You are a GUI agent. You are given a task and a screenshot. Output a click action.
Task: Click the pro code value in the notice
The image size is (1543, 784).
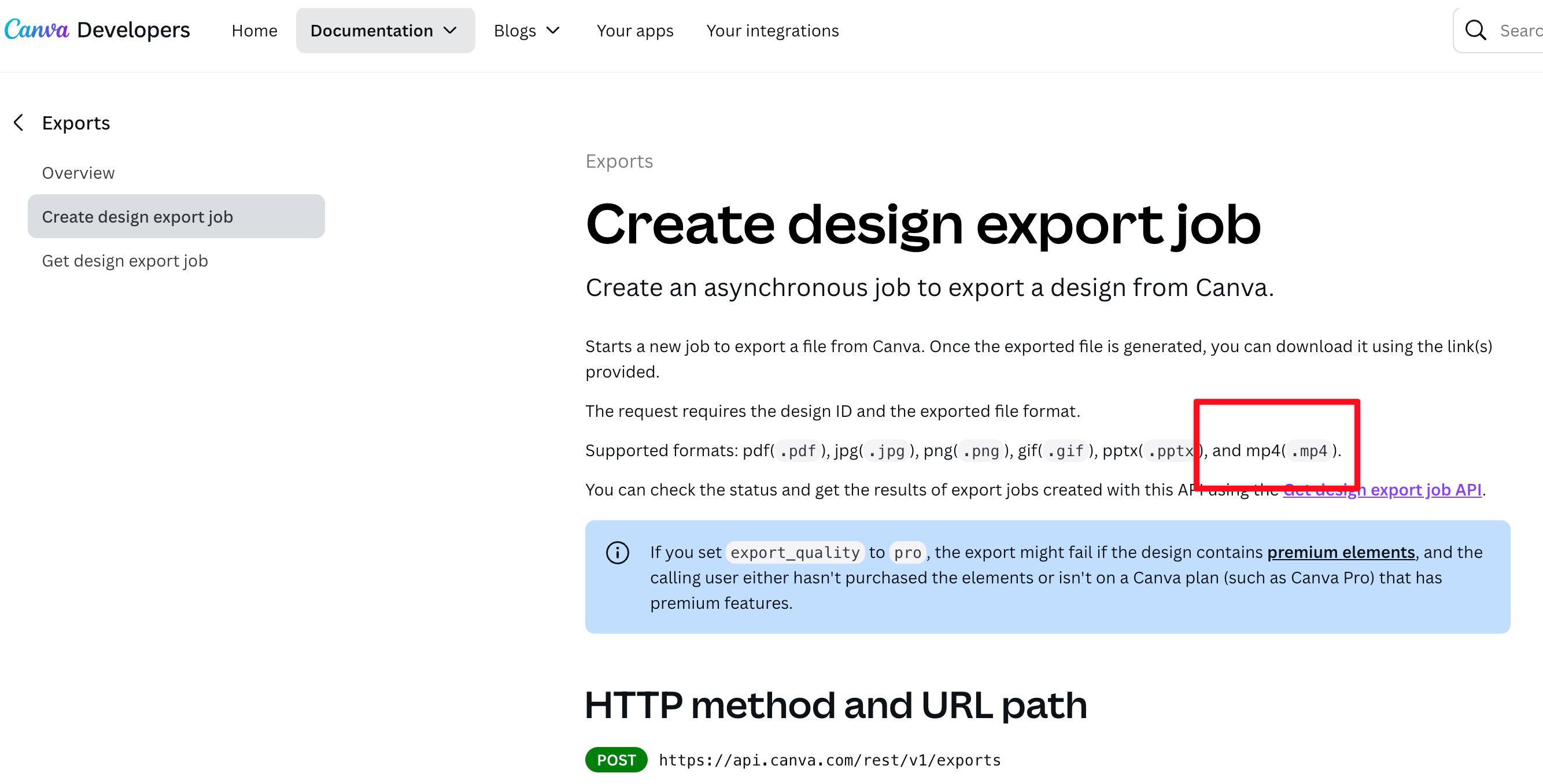[x=907, y=553]
